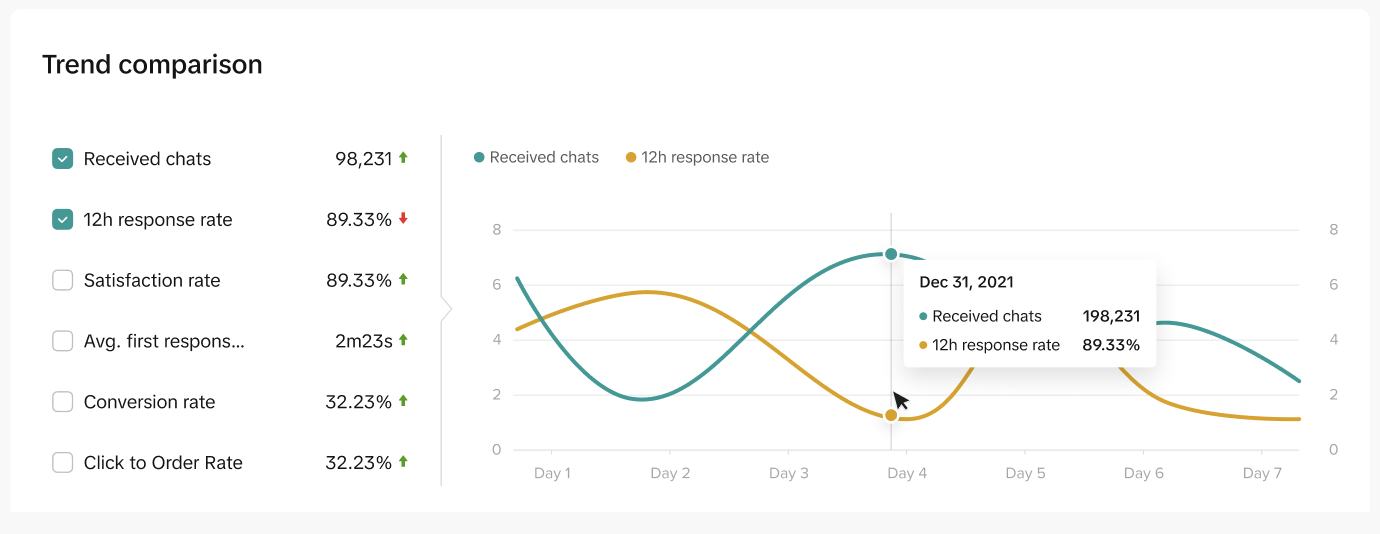Enable the Click to Order Rate checkbox
Viewport: 1380px width, 534px height.
click(63, 463)
